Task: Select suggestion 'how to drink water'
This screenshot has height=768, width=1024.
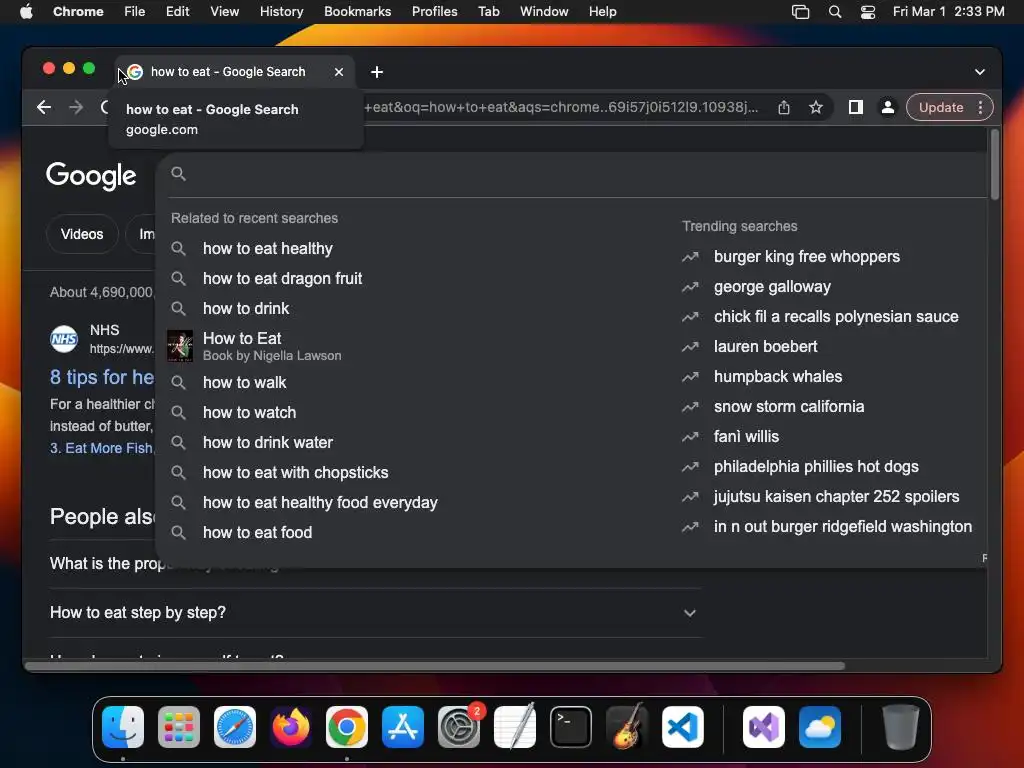Action: (x=268, y=442)
